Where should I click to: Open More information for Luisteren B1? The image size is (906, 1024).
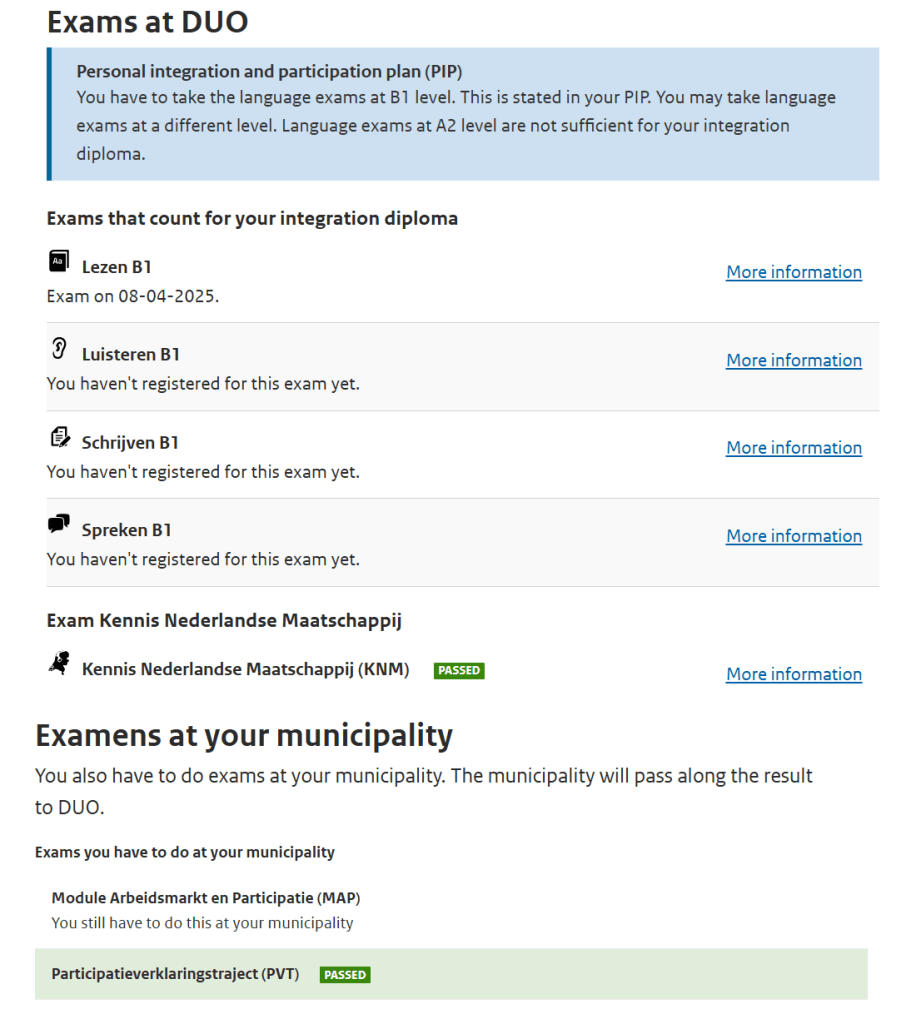[x=793, y=360]
